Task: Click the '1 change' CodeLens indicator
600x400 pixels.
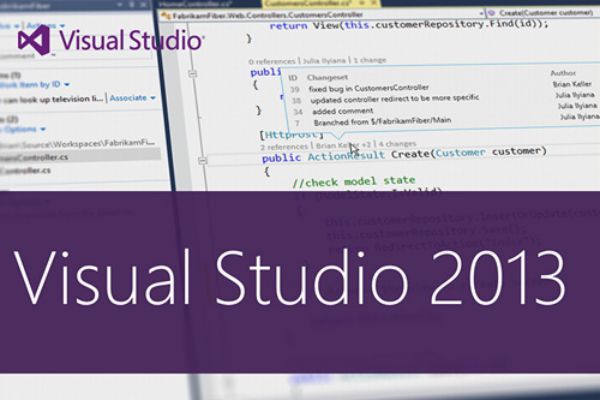Action: 370,60
